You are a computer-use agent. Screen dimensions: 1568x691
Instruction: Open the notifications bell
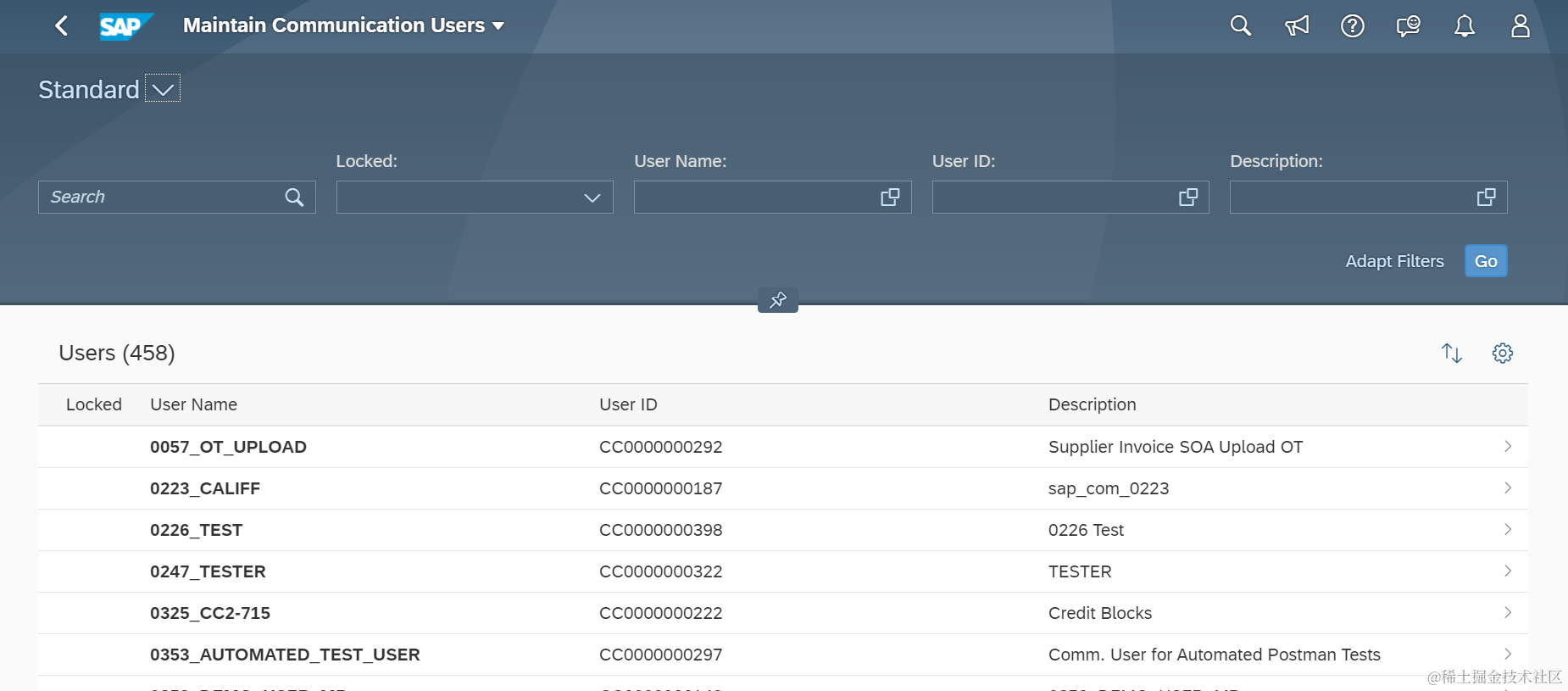1465,25
